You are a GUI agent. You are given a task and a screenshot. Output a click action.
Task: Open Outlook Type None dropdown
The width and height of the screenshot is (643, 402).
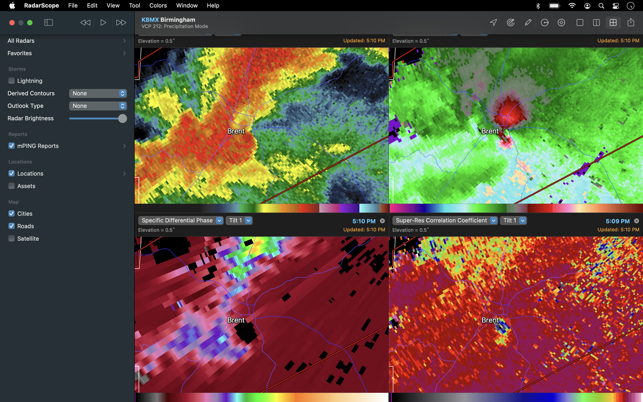[x=98, y=106]
